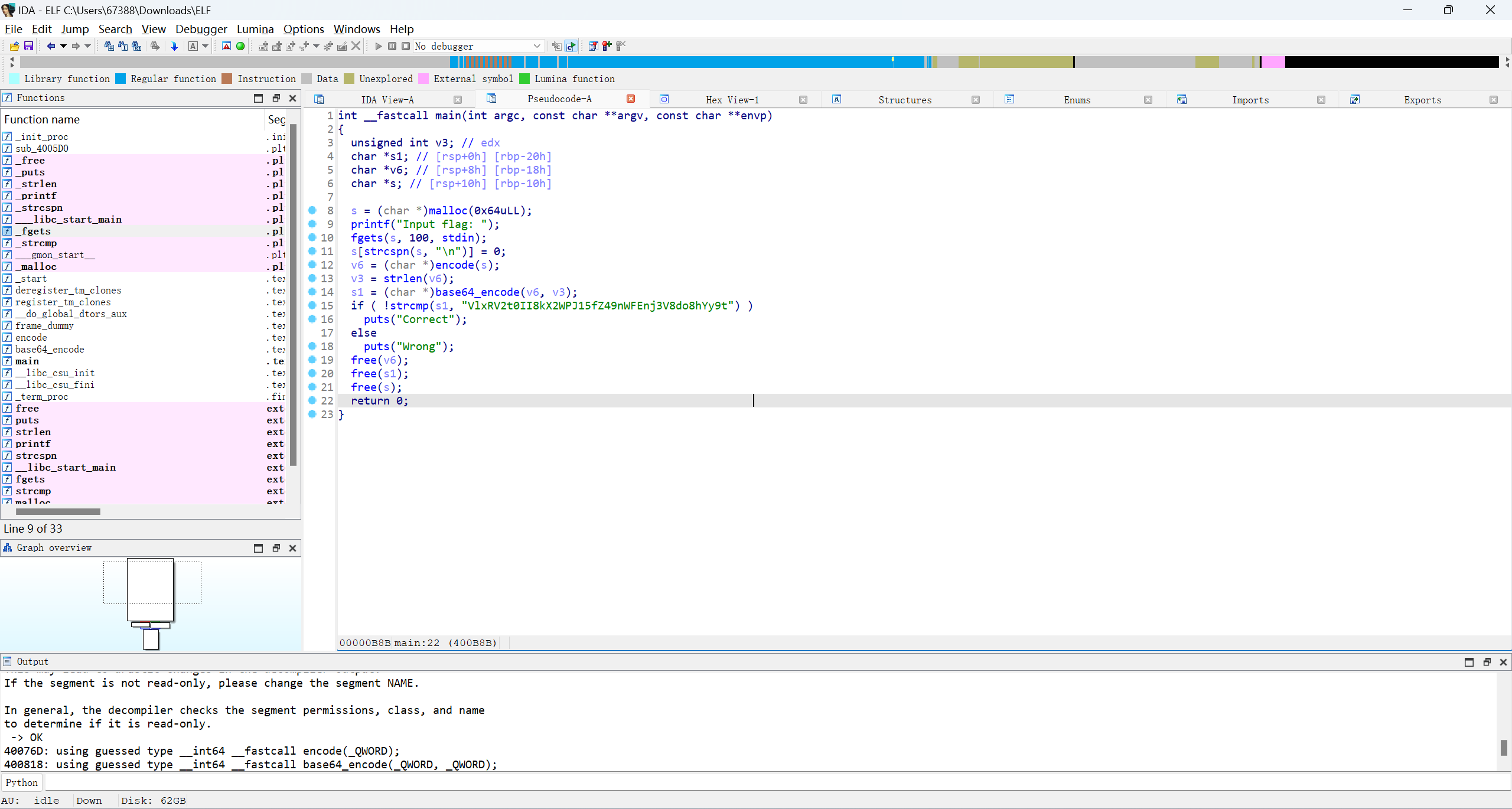Open the Jump menu
The width and height of the screenshot is (1512, 809).
(75, 29)
